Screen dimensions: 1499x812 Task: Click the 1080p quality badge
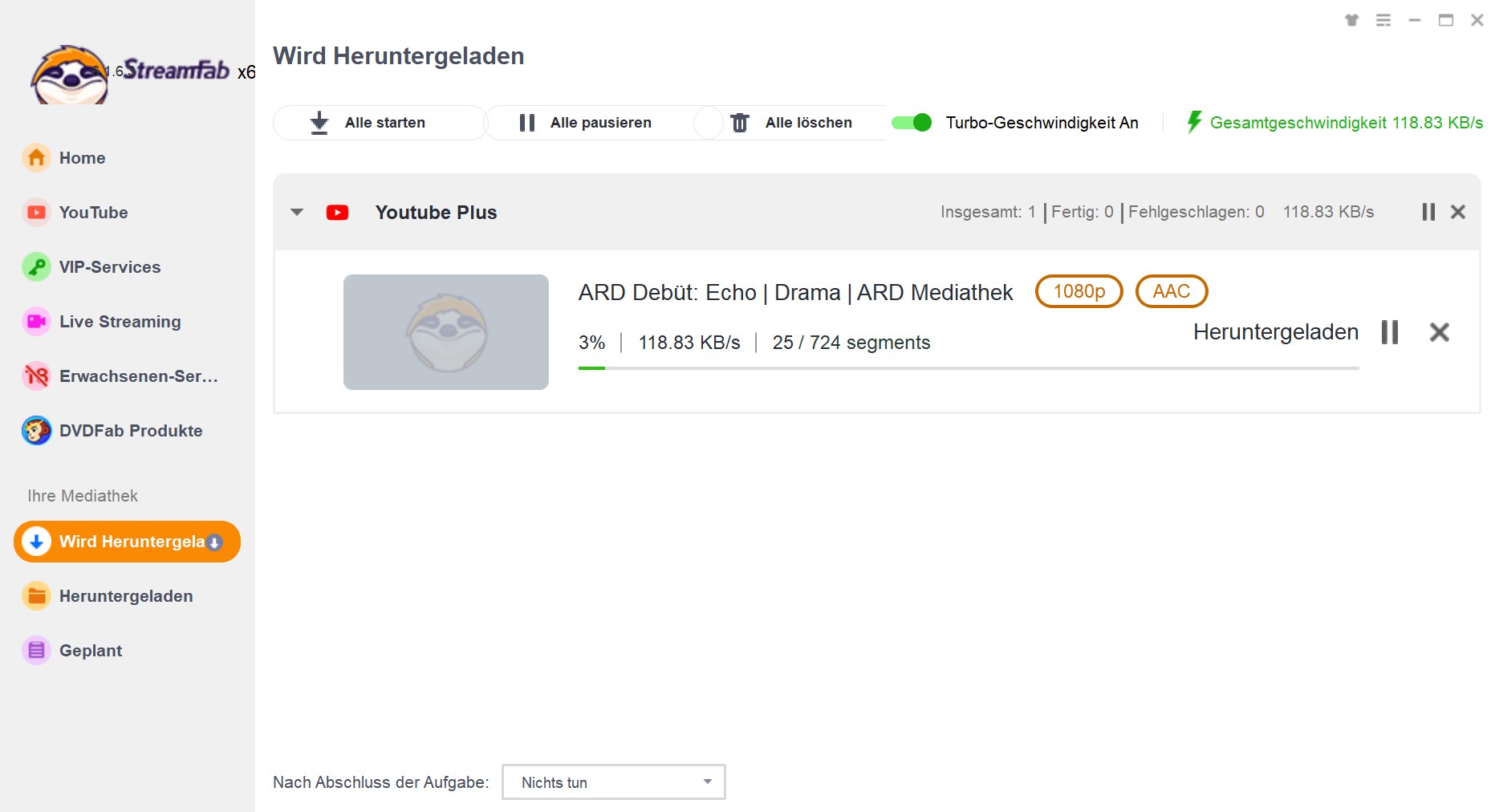click(1079, 291)
